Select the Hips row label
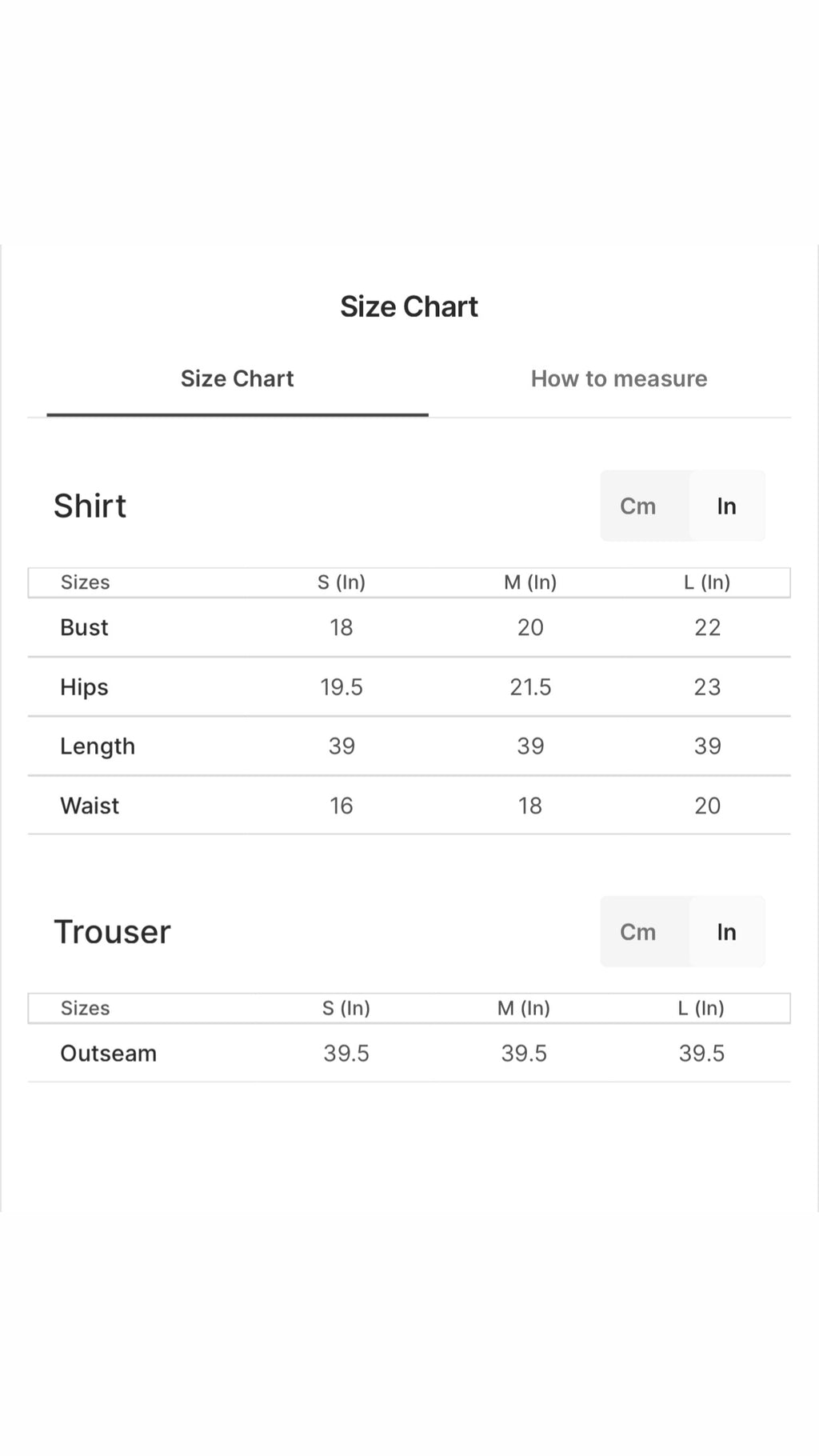The height and width of the screenshot is (1456, 819). pyautogui.click(x=84, y=687)
